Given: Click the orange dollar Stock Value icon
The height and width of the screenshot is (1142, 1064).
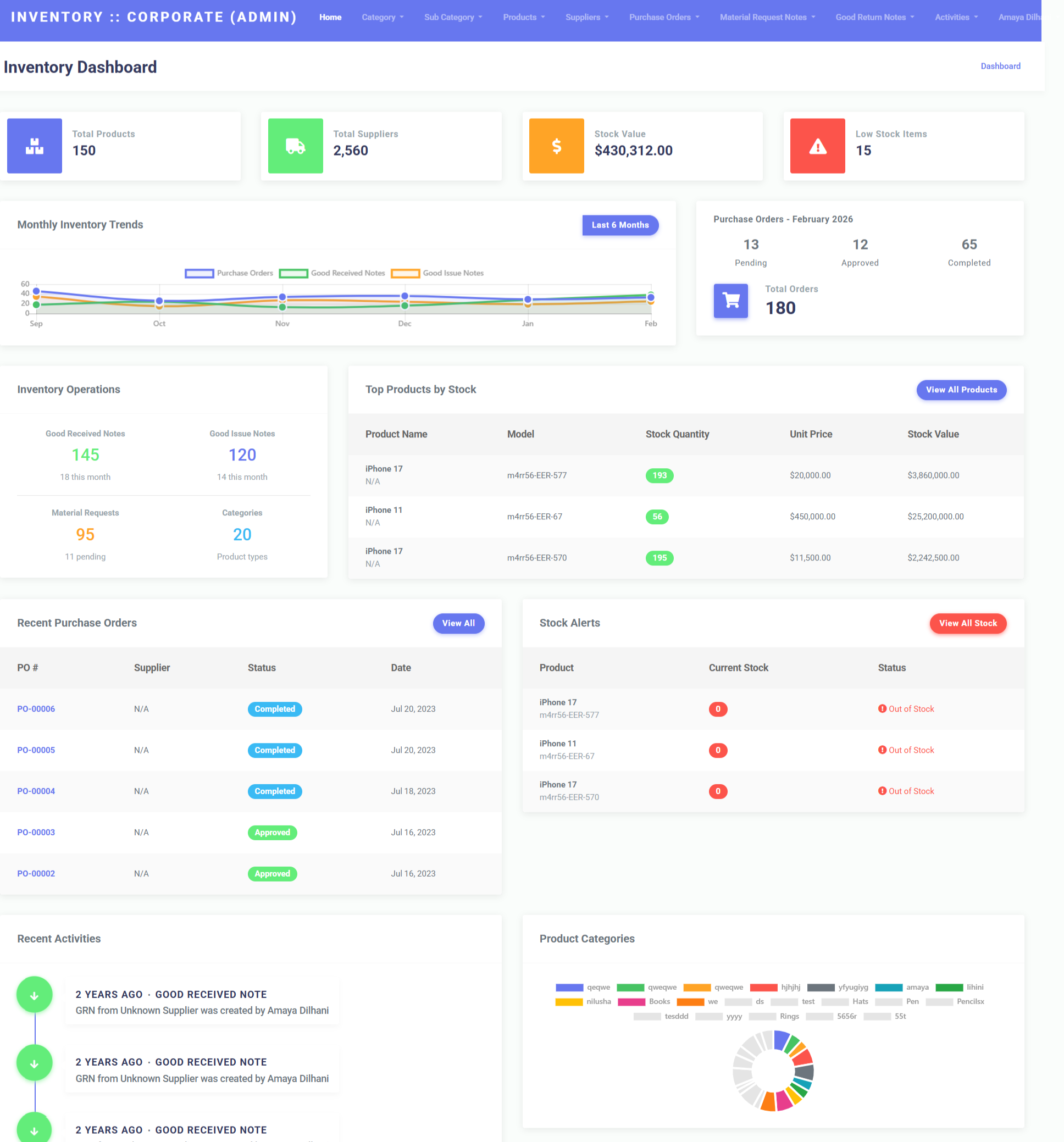Looking at the screenshot, I should (x=556, y=146).
